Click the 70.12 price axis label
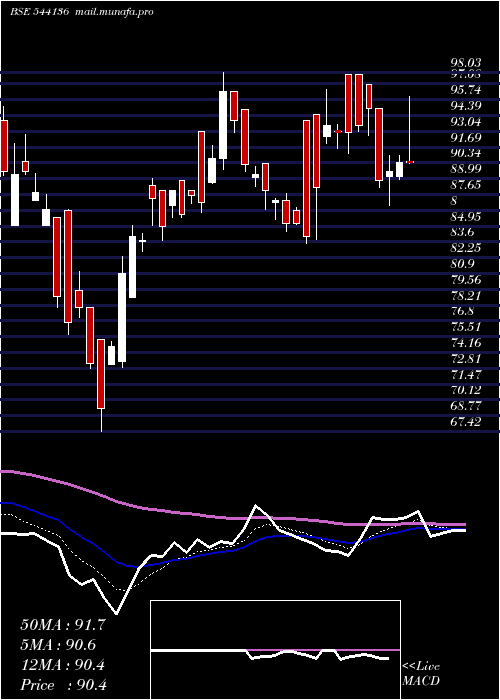This screenshot has height=700, width=500. point(465,390)
